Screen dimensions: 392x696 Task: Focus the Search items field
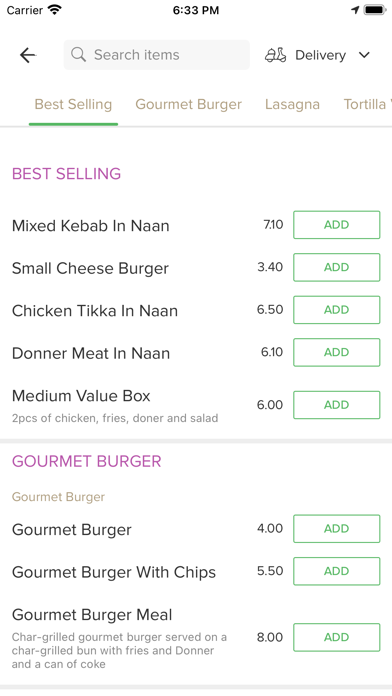157,55
